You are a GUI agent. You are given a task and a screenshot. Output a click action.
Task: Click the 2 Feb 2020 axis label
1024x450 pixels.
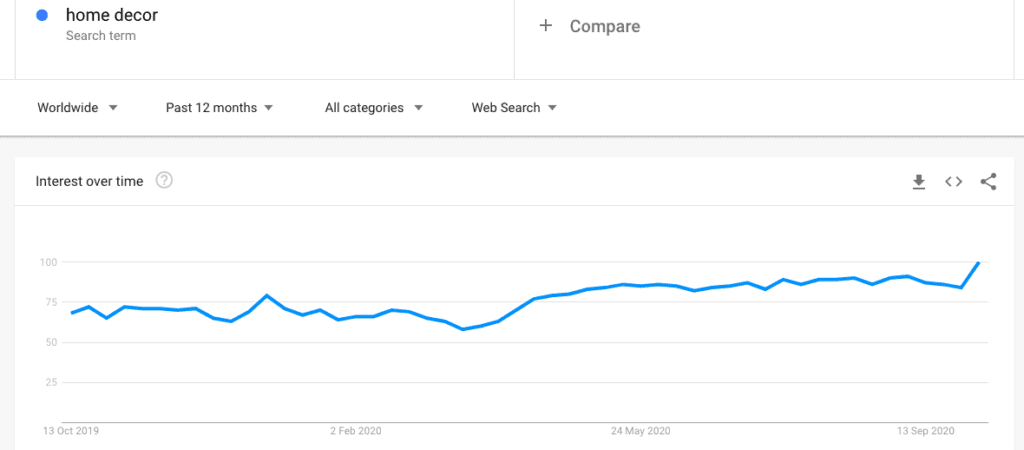pyautogui.click(x=356, y=431)
